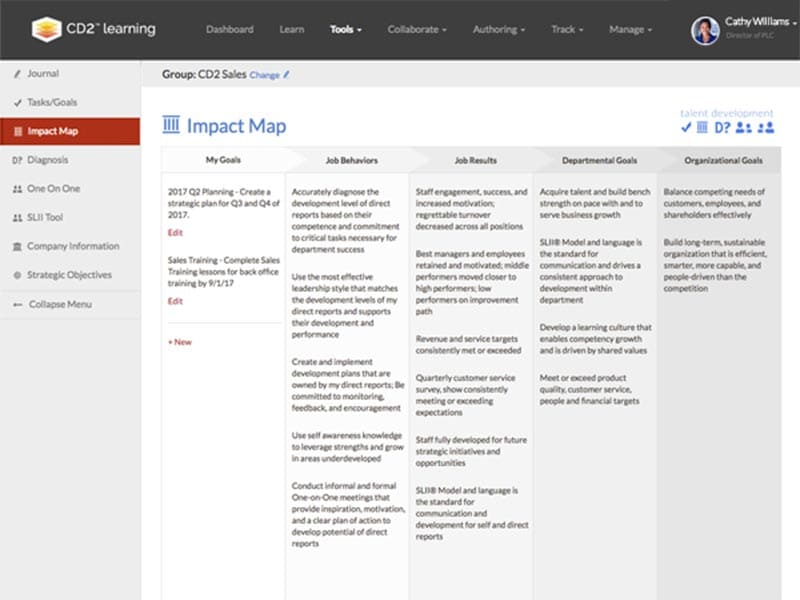
Task: Open Company Information from the sidebar
Action: 73,246
